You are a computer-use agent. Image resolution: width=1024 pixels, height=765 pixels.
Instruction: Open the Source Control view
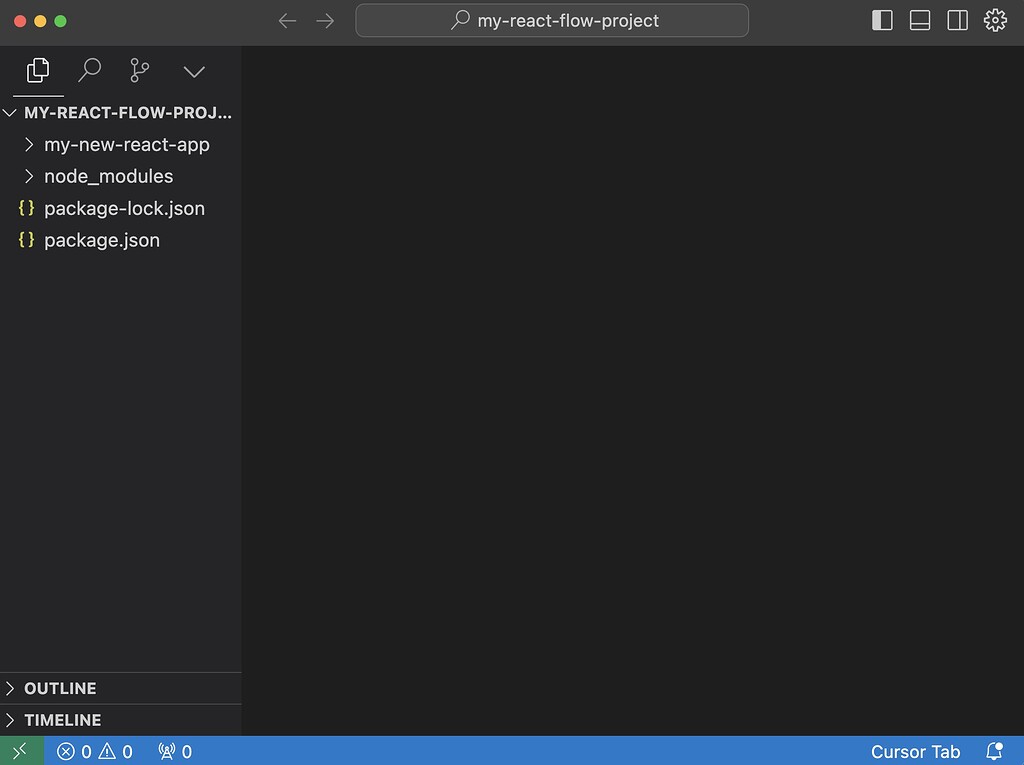pyautogui.click(x=139, y=71)
